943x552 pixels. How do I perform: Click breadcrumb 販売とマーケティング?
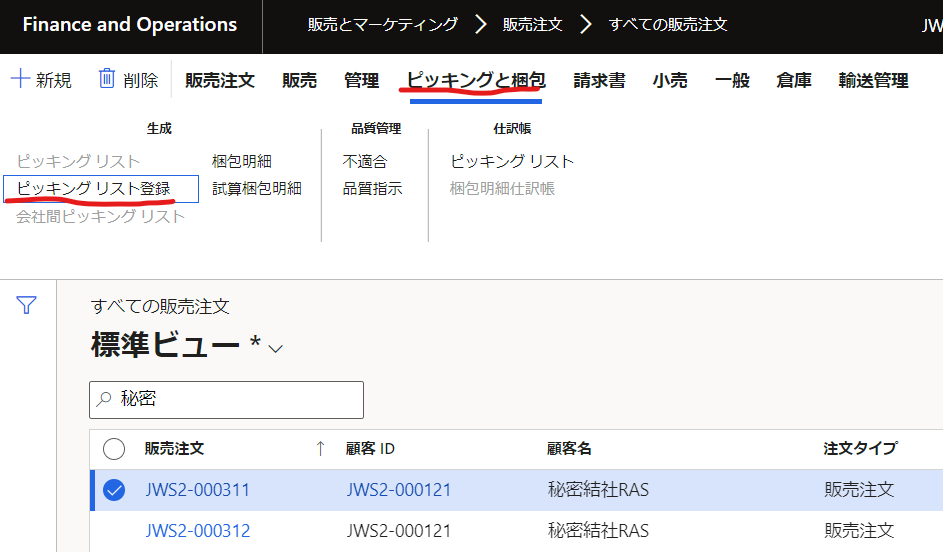coord(382,25)
